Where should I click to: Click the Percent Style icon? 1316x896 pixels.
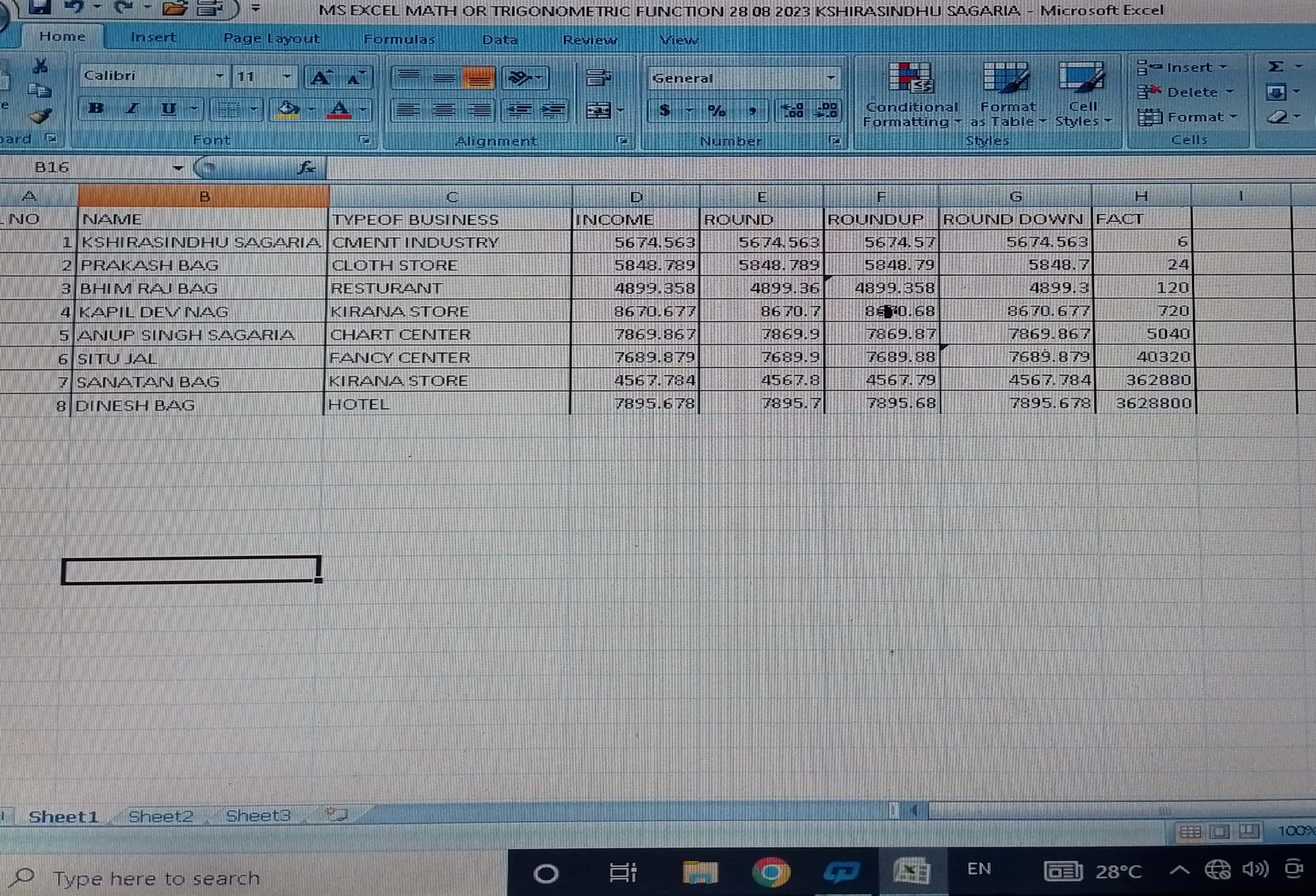tap(716, 110)
